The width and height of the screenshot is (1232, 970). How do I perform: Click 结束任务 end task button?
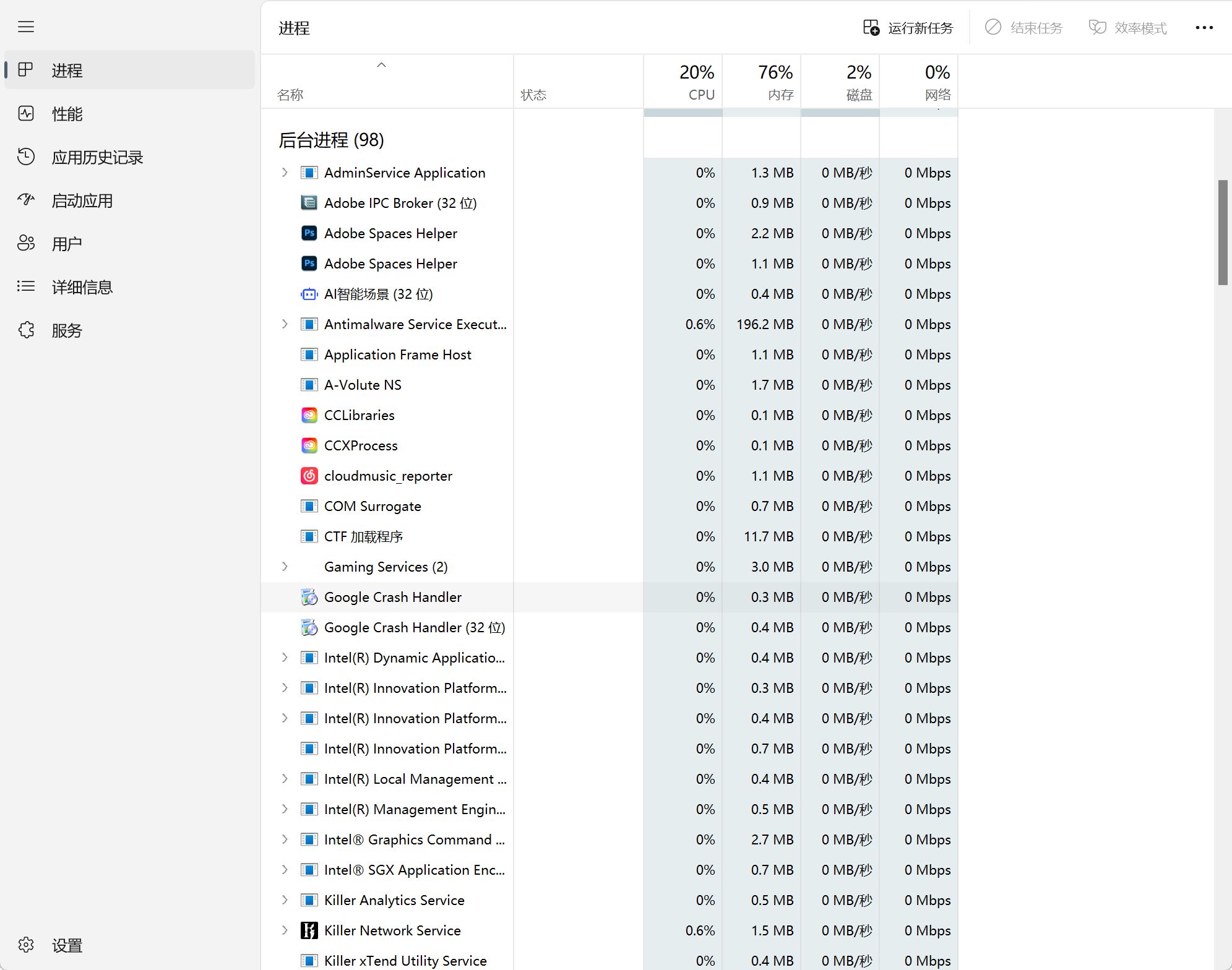(1024, 28)
